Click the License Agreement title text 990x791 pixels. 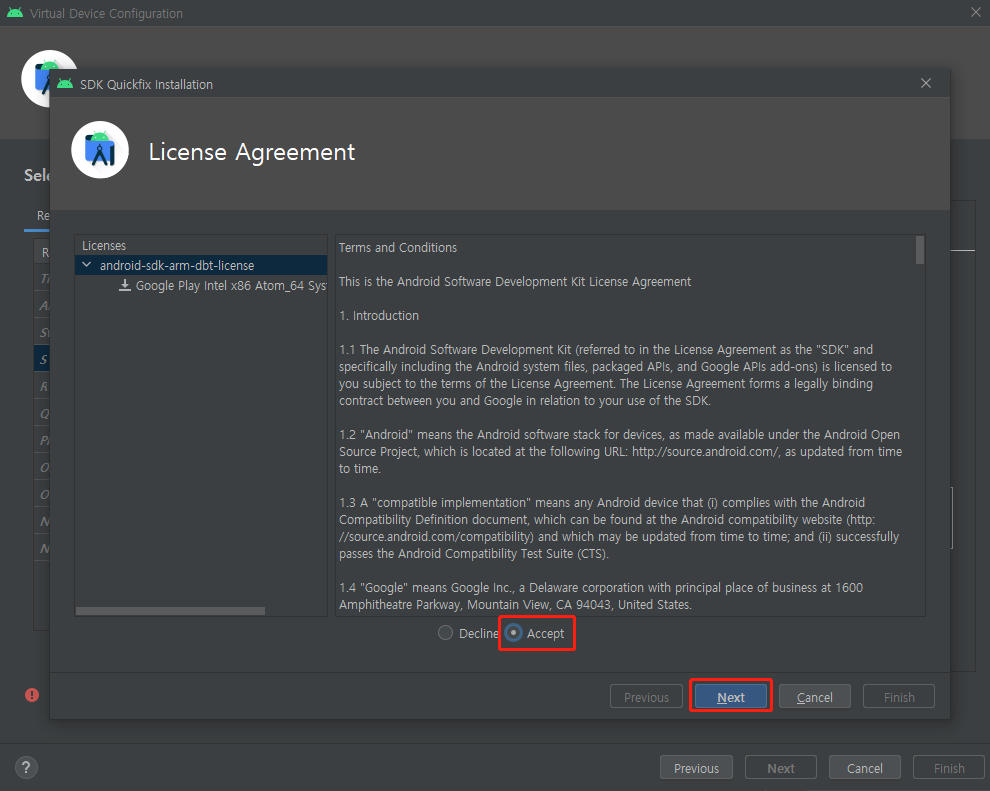251,152
